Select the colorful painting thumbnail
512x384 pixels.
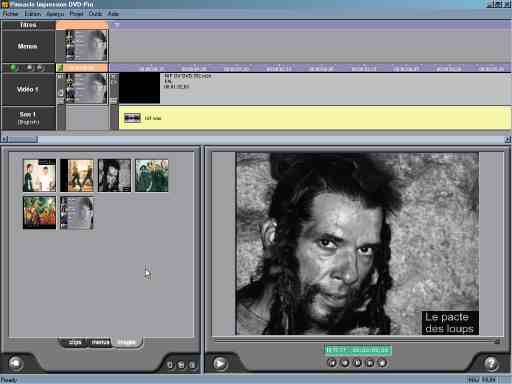click(x=39, y=213)
